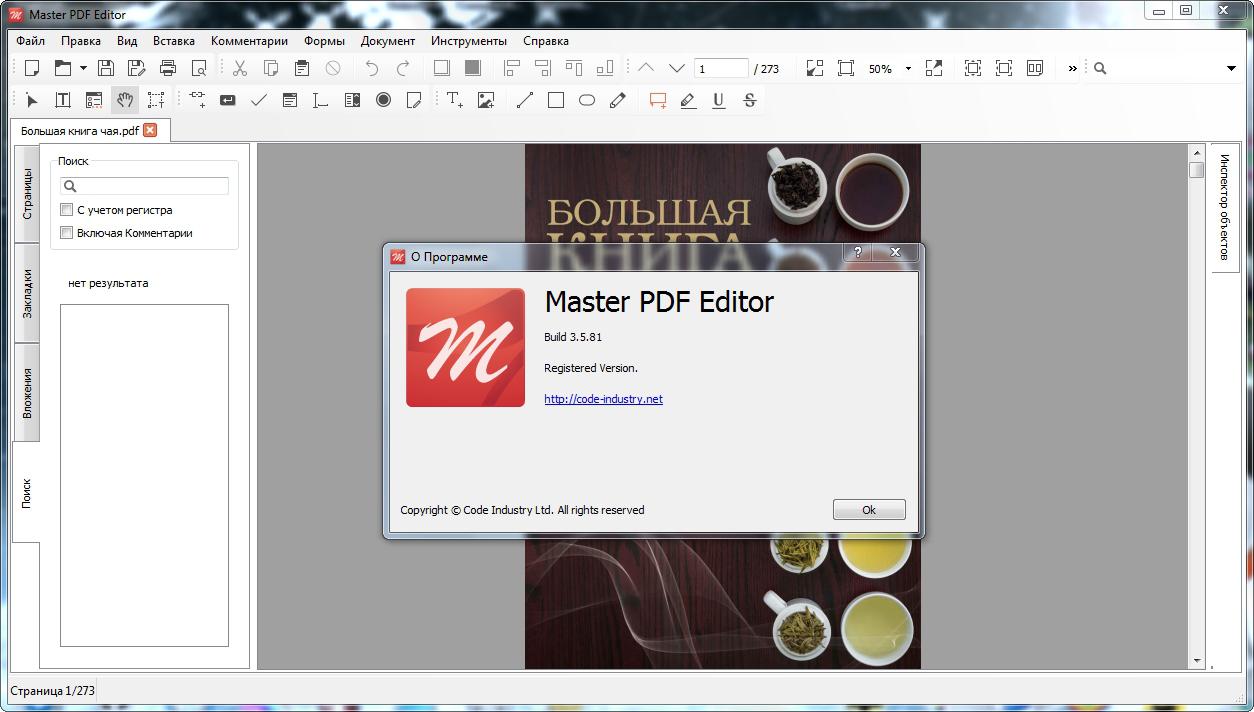
Task: Select the Ellipse drawing tool
Action: coord(587,100)
